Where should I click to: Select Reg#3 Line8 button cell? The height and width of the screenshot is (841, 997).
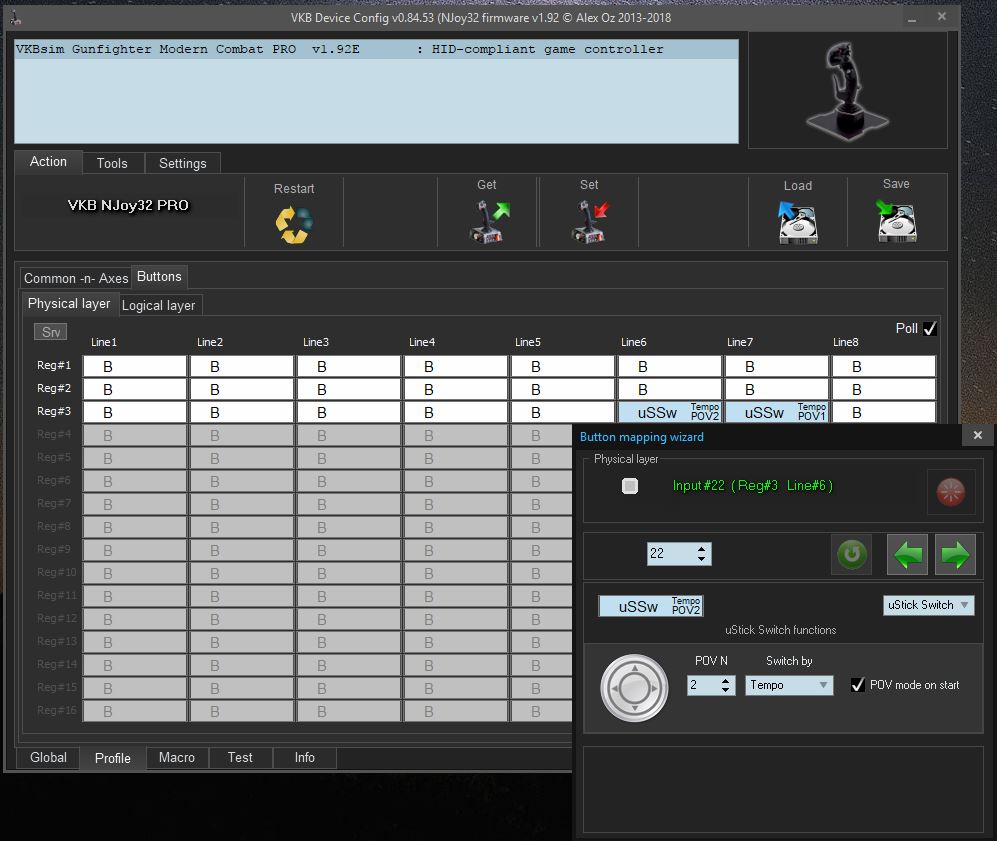coord(884,413)
